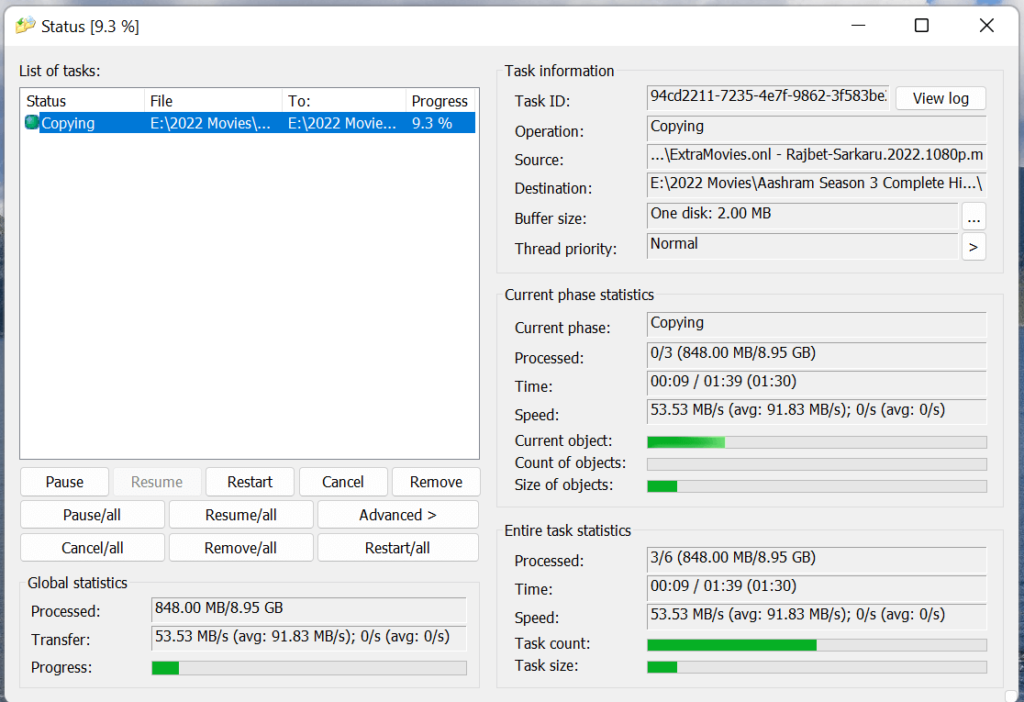Click the Operation field in Task information
Image resolution: width=1024 pixels, height=702 pixels.
click(816, 127)
